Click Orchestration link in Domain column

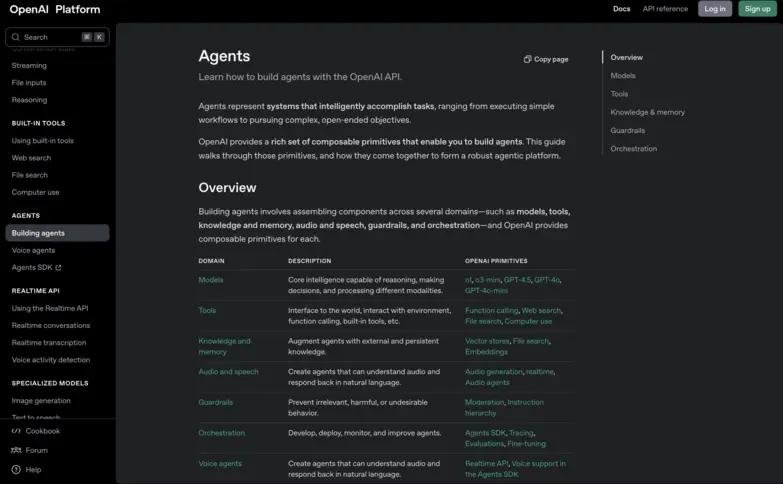tap(221, 433)
